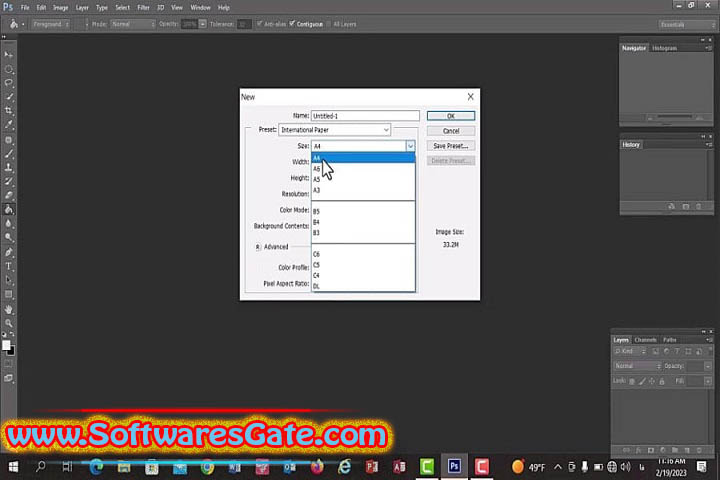Viewport: 720px width, 480px height.
Task: Open the Preset dropdown showing International Paper
Action: [x=334, y=130]
